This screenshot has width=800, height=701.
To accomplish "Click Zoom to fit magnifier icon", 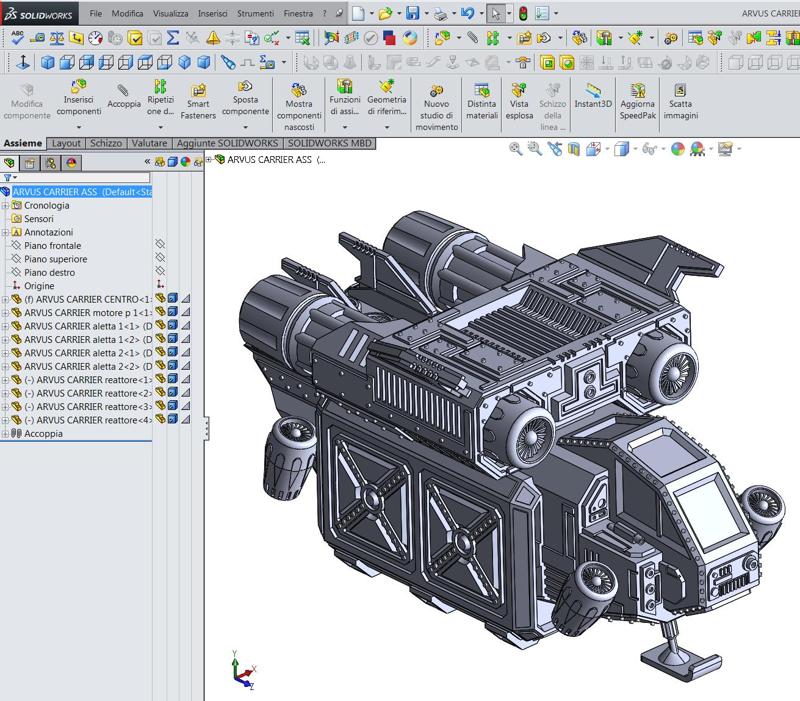I will click(x=516, y=149).
